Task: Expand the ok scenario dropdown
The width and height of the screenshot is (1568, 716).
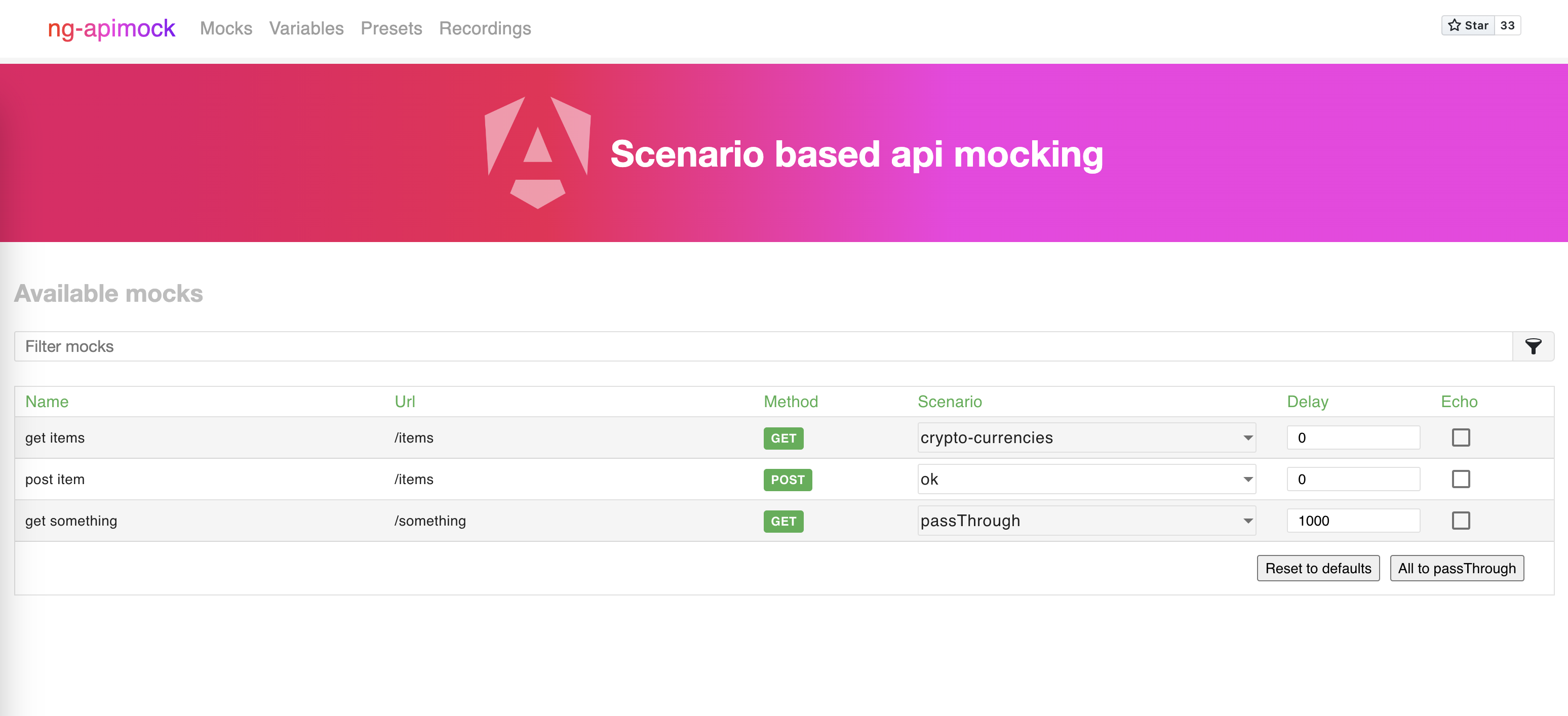Action: (1086, 479)
